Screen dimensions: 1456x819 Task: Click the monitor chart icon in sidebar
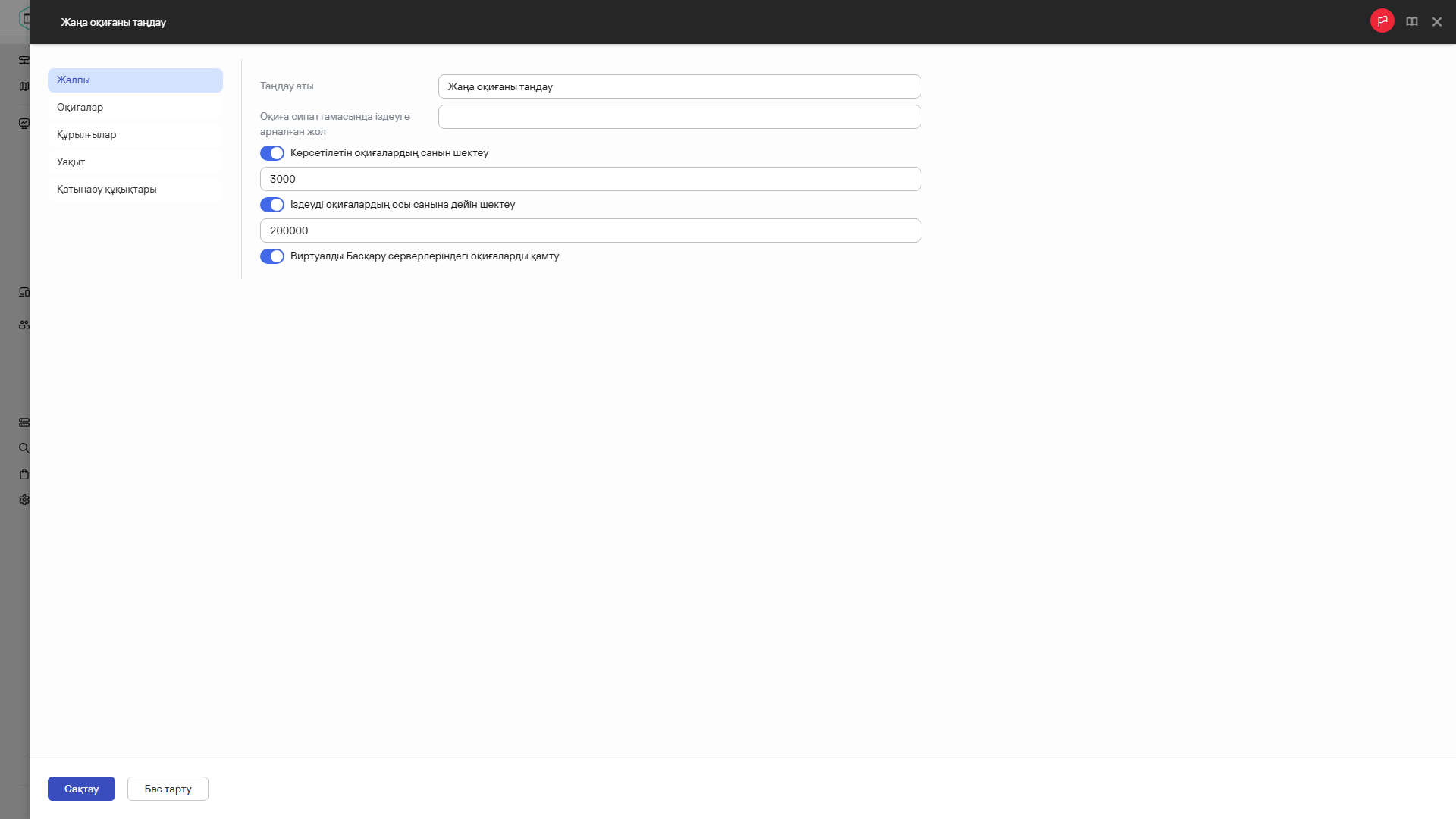pos(24,124)
